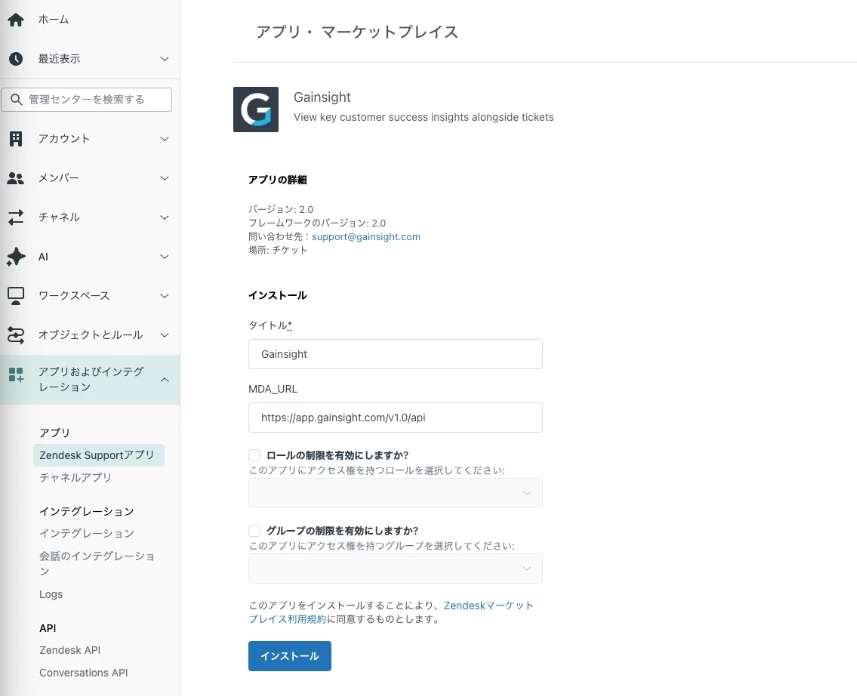
Task: Expand the アカウント section chevron
Action: pyautogui.click(x=164, y=139)
